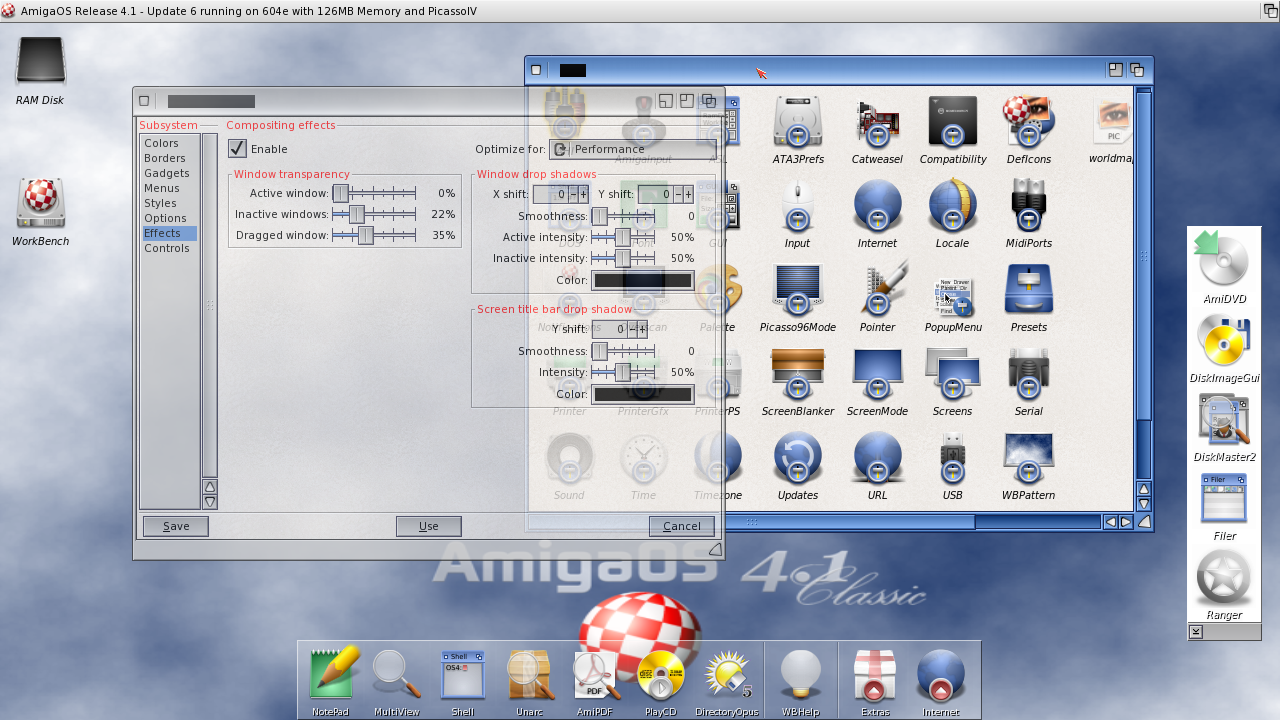The image size is (1280, 720).
Task: Adjust the Inactive windows transparency slider
Action: 374,214
